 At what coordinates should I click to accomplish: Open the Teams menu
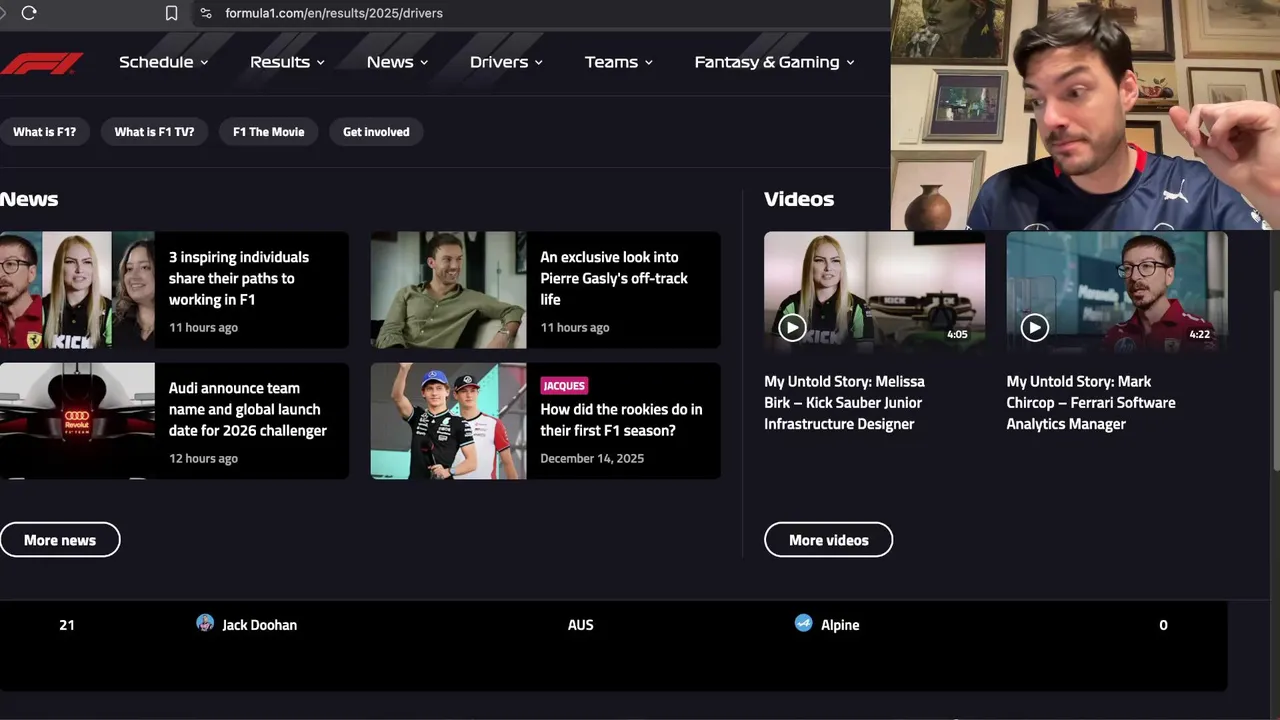pos(619,62)
